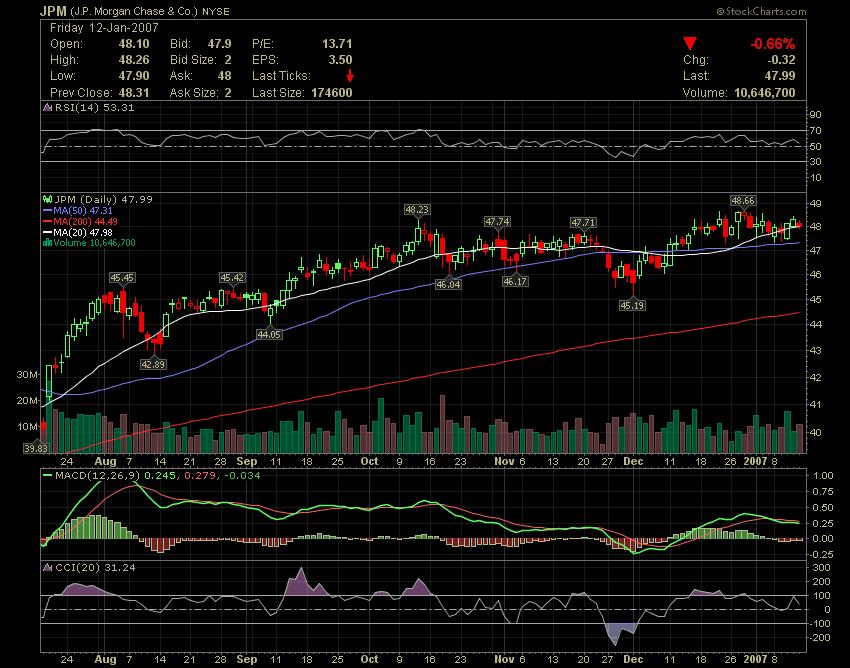Viewport: 850px width, 668px height.
Task: Click the Chg value -0.32
Action: (x=781, y=60)
